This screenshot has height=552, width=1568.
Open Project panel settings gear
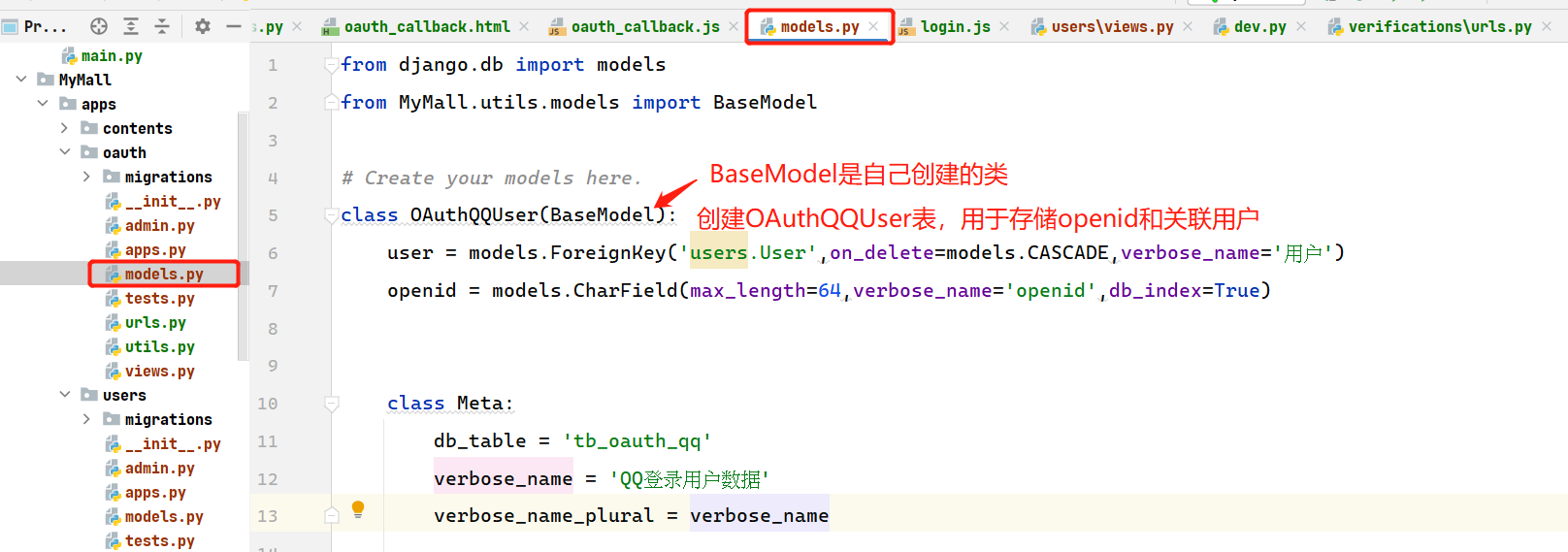point(202,26)
